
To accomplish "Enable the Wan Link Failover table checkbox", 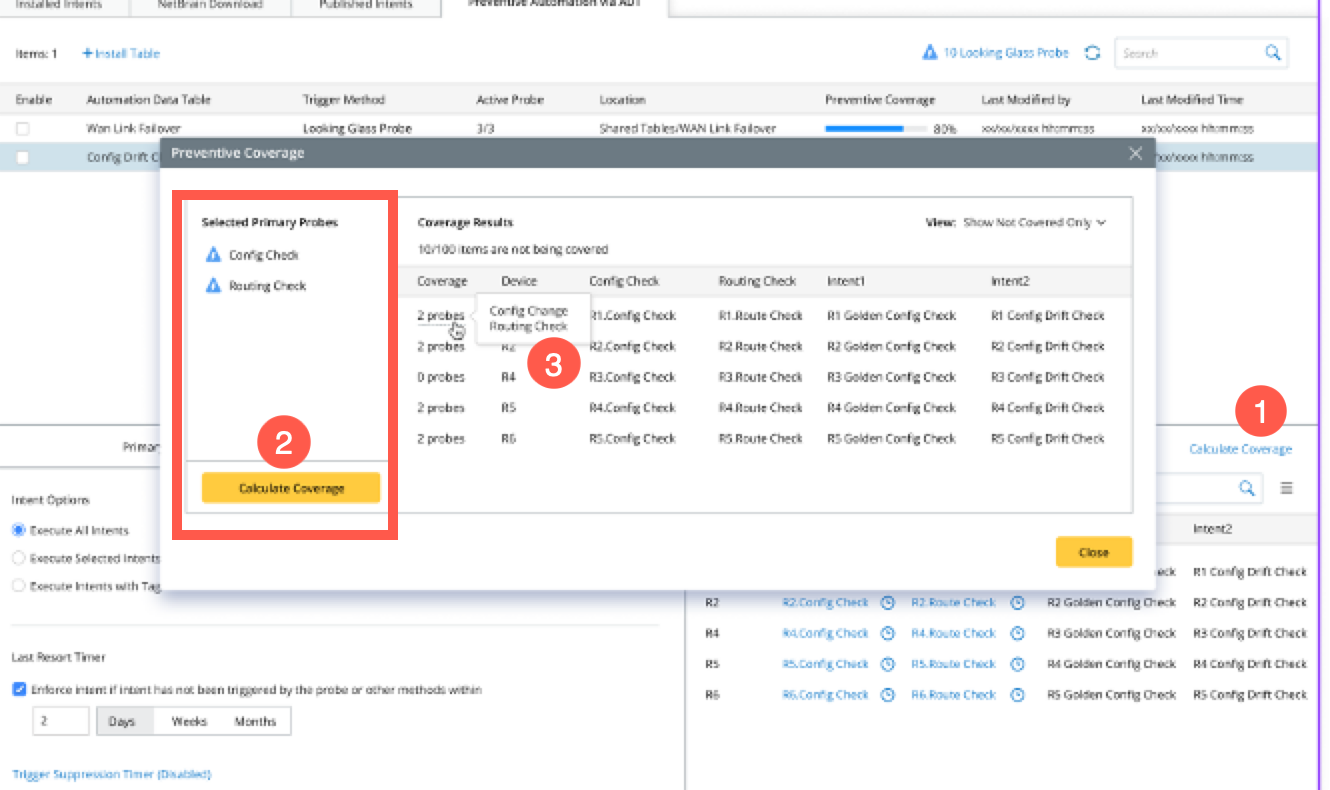I will coord(22,129).
